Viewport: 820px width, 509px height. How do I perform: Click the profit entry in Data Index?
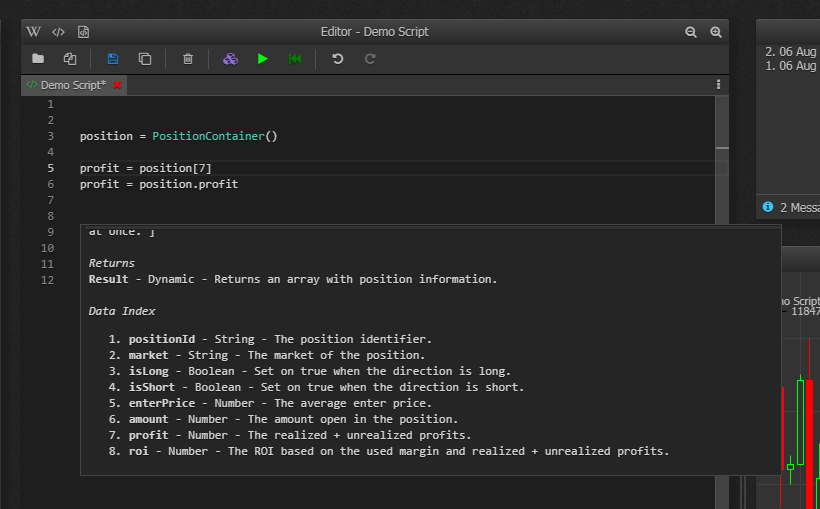[290, 435]
